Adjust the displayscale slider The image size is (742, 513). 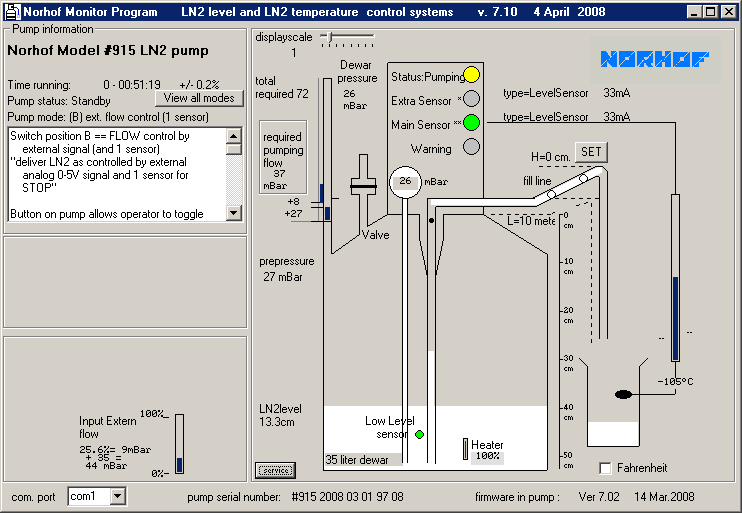330,36
